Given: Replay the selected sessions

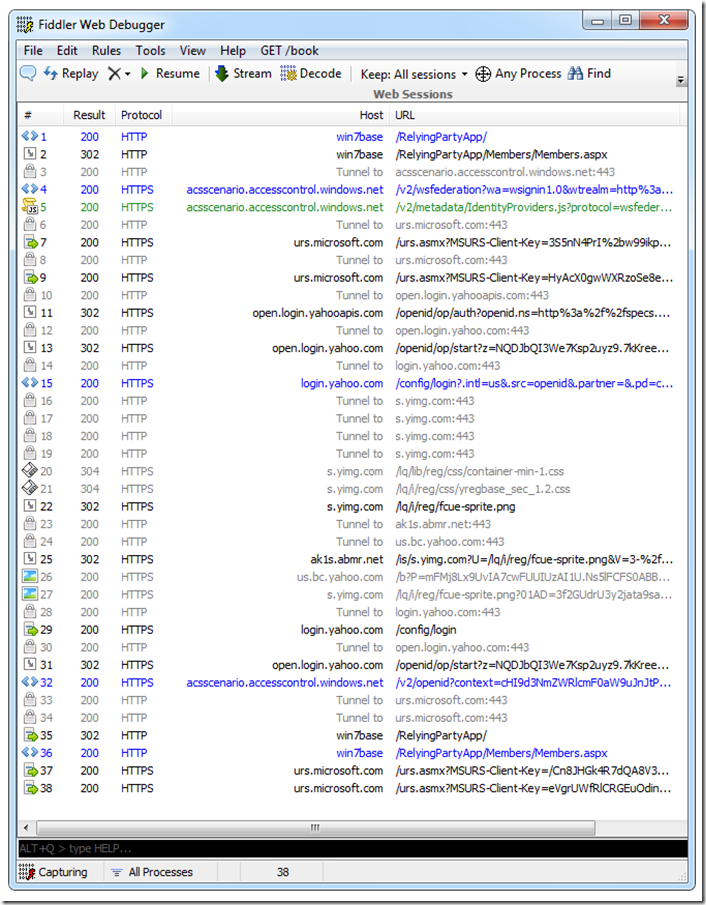Looking at the screenshot, I should coord(71,74).
